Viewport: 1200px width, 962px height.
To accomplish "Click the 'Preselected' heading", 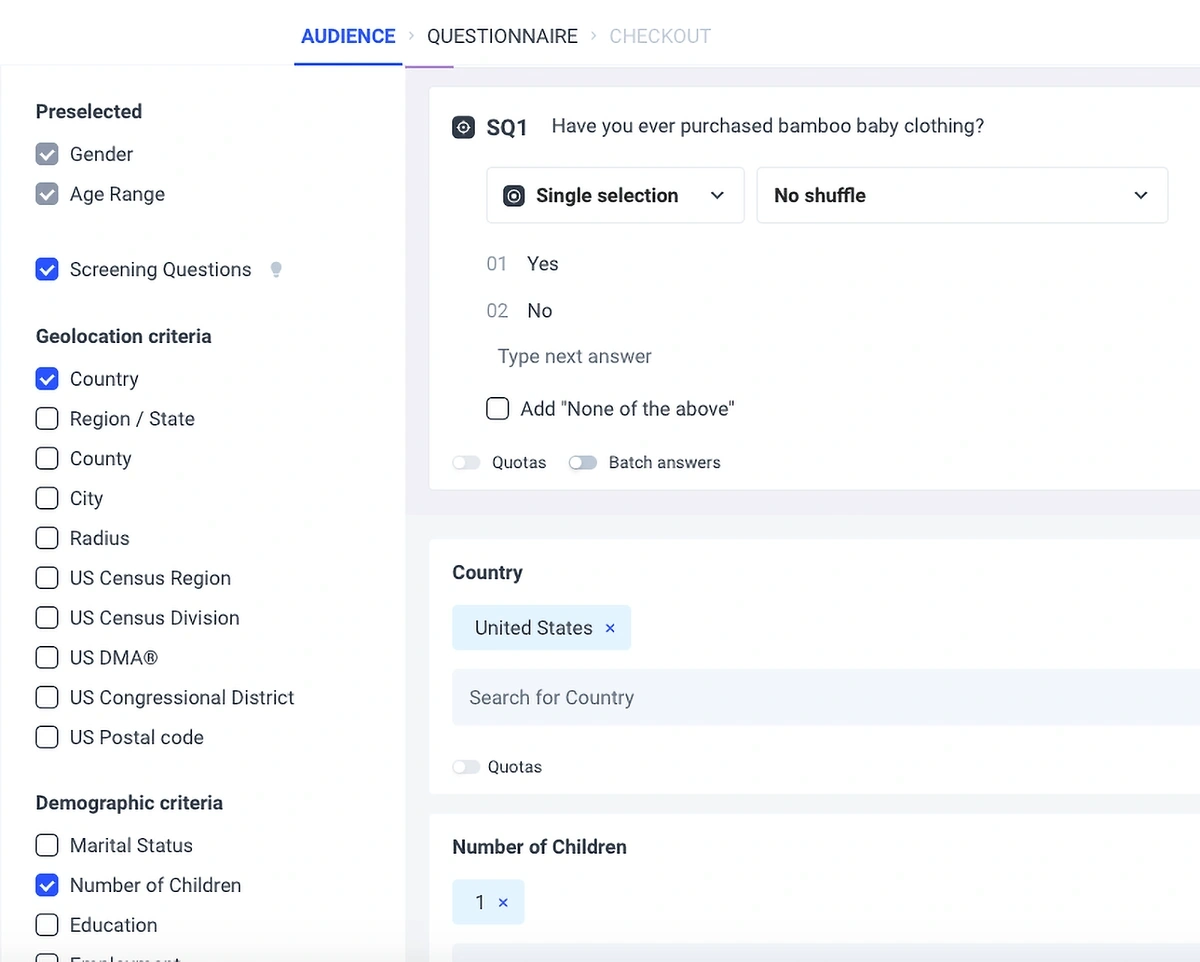I will point(89,111).
